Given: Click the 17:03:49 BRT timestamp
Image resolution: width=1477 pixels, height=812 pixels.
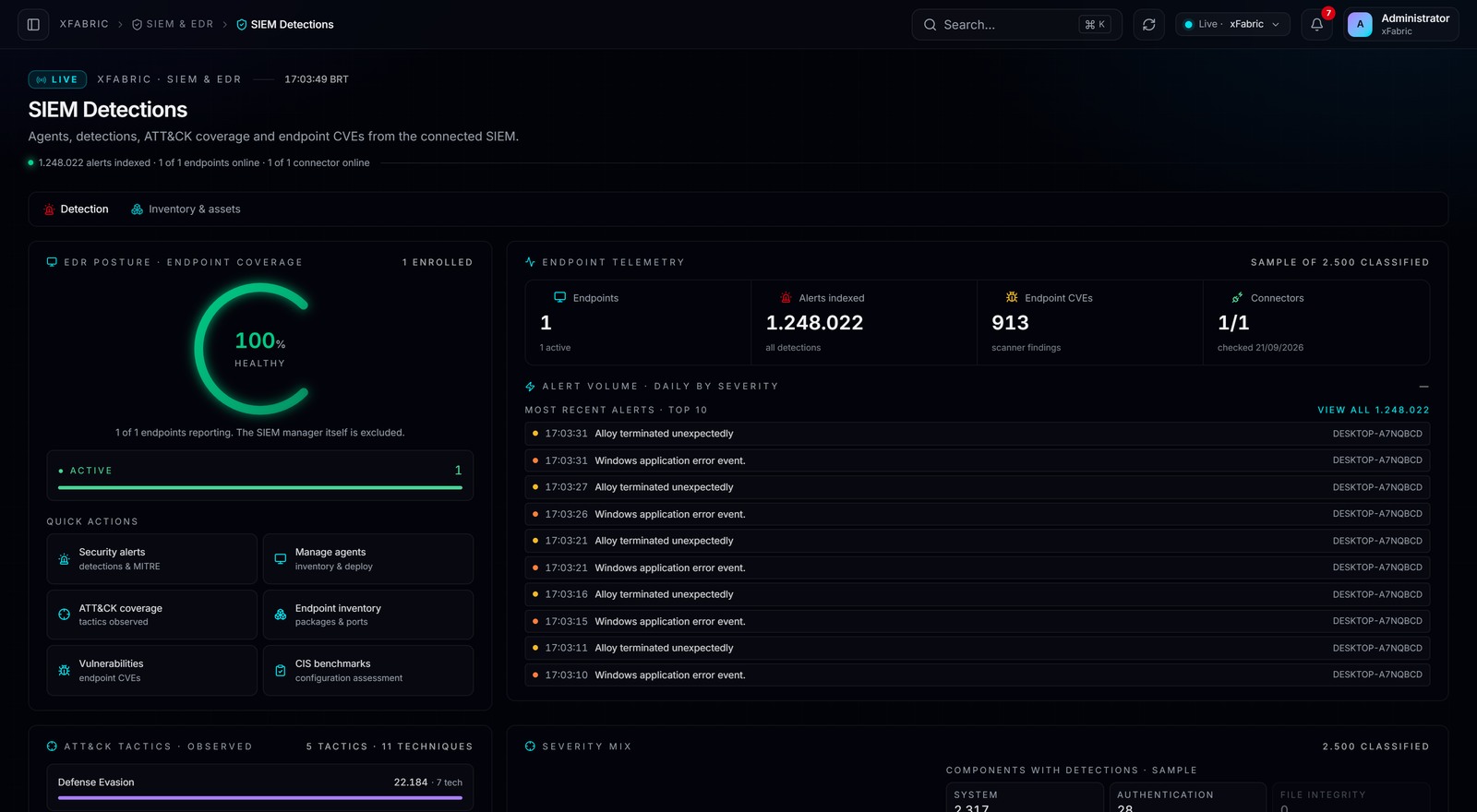Looking at the screenshot, I should 317,79.
